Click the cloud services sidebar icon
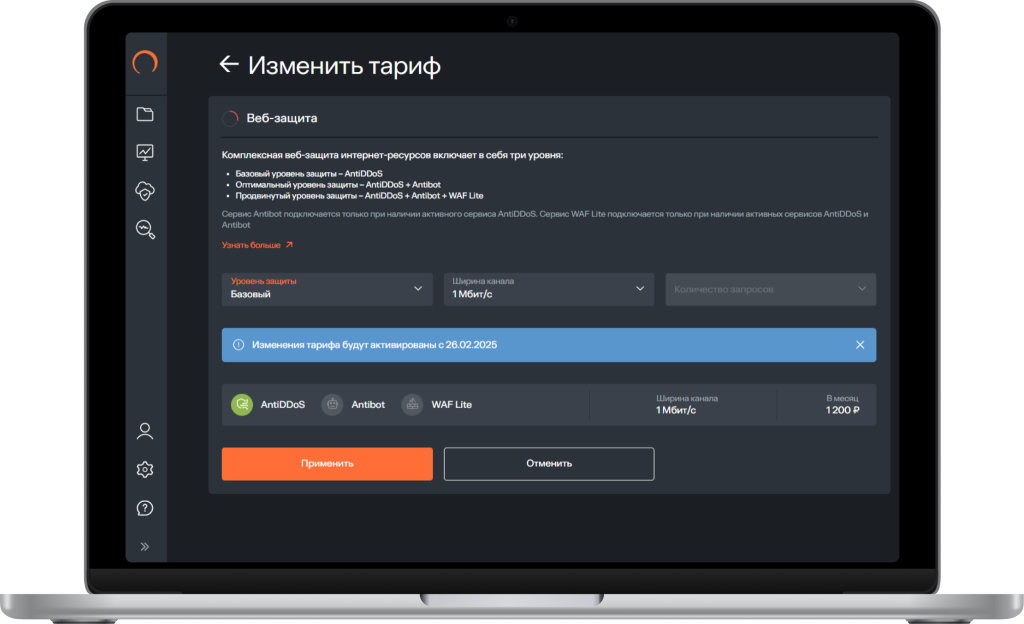Image resolution: width=1024 pixels, height=624 pixels. 145,191
